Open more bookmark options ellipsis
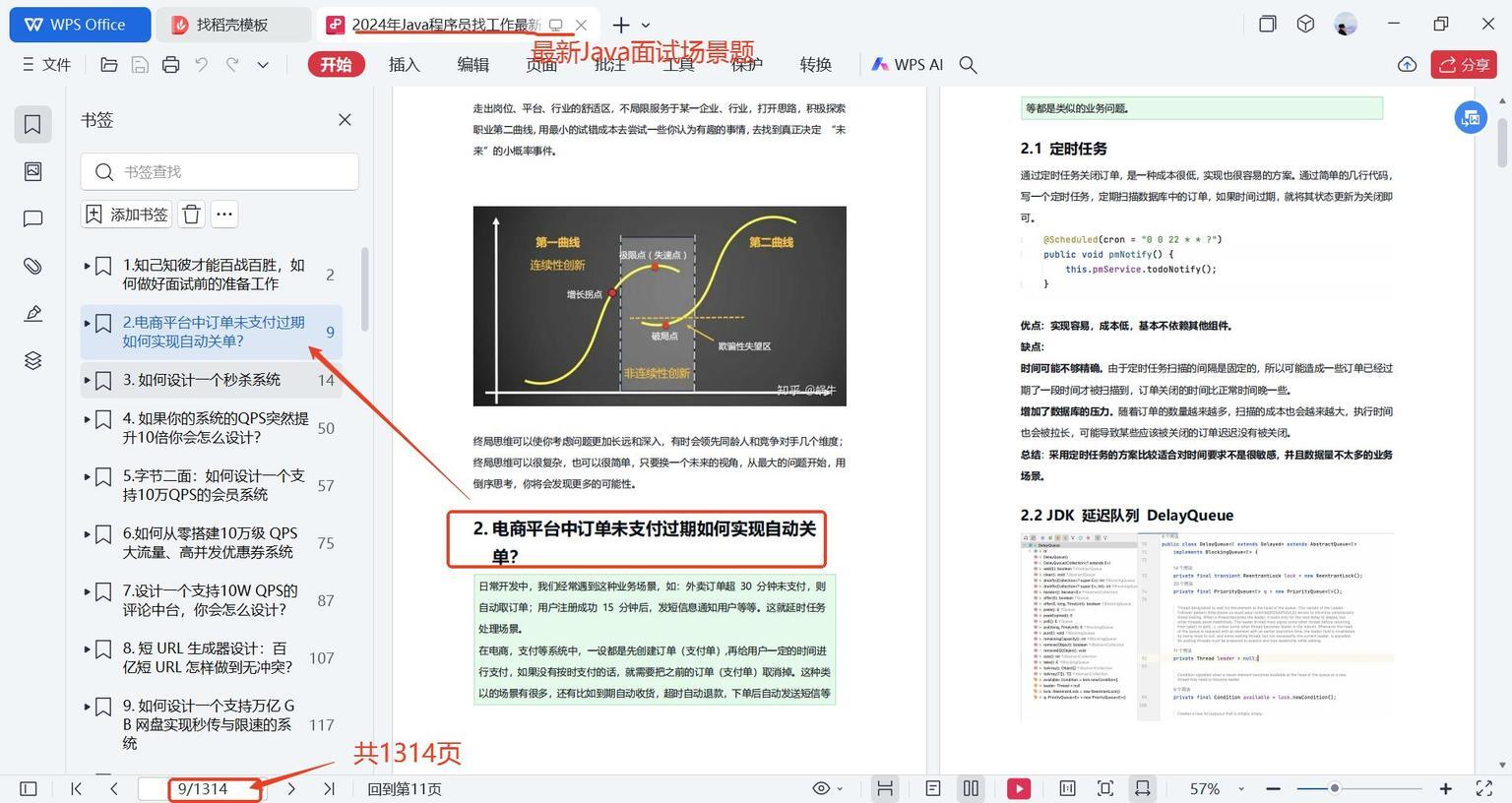 tap(224, 215)
